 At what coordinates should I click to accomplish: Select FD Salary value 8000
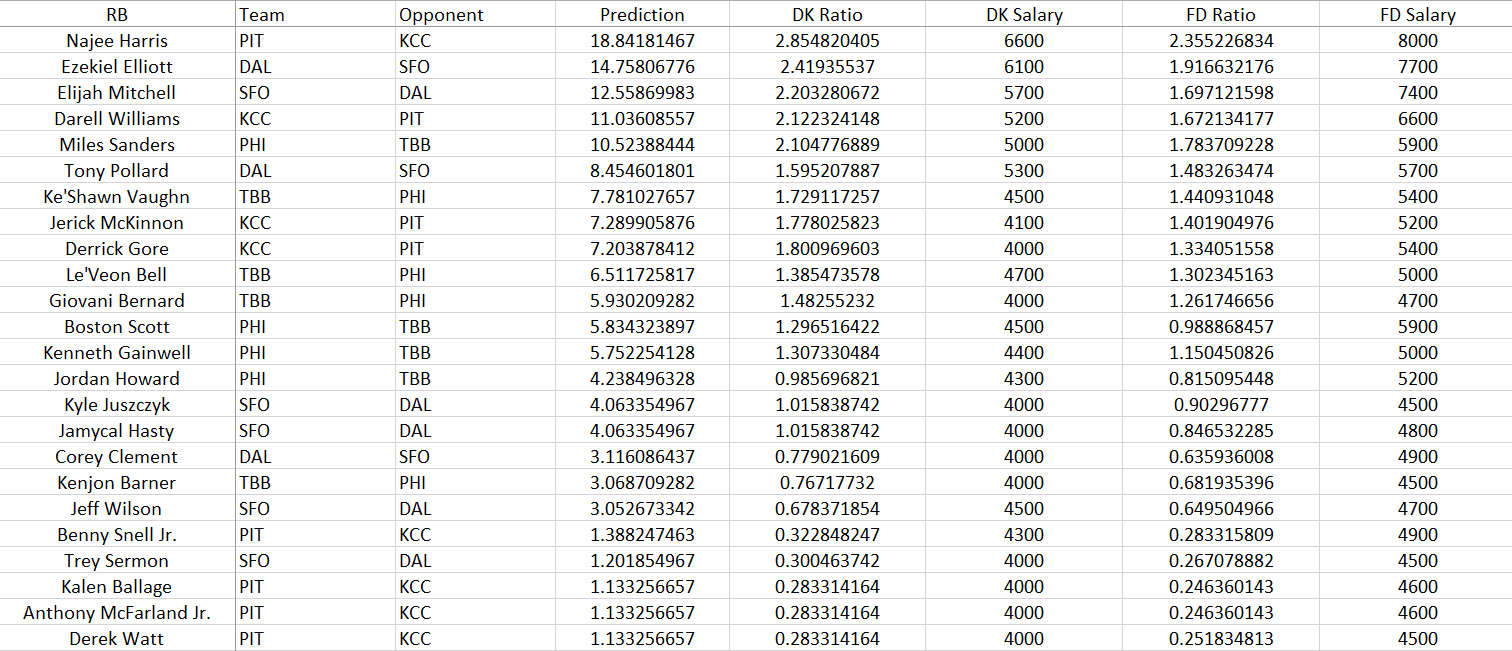(1416, 41)
